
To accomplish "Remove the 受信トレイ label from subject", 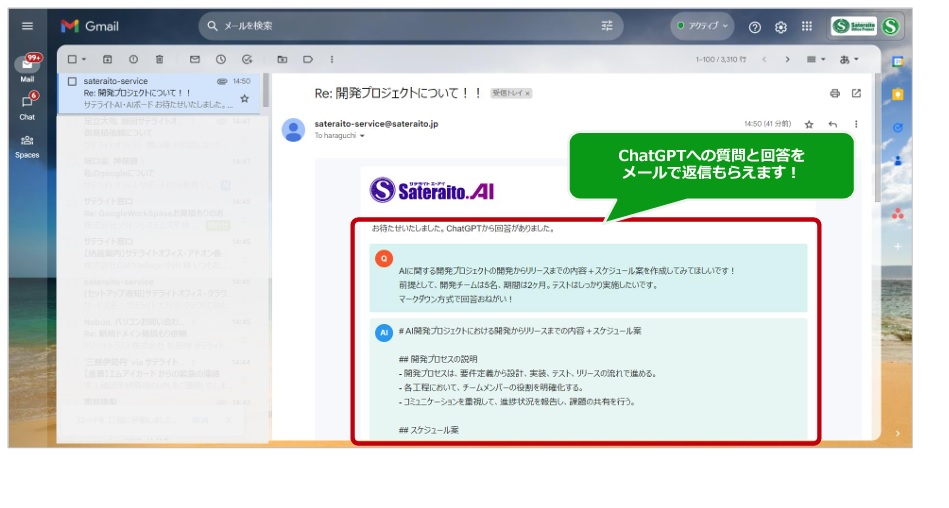I will click(528, 93).
